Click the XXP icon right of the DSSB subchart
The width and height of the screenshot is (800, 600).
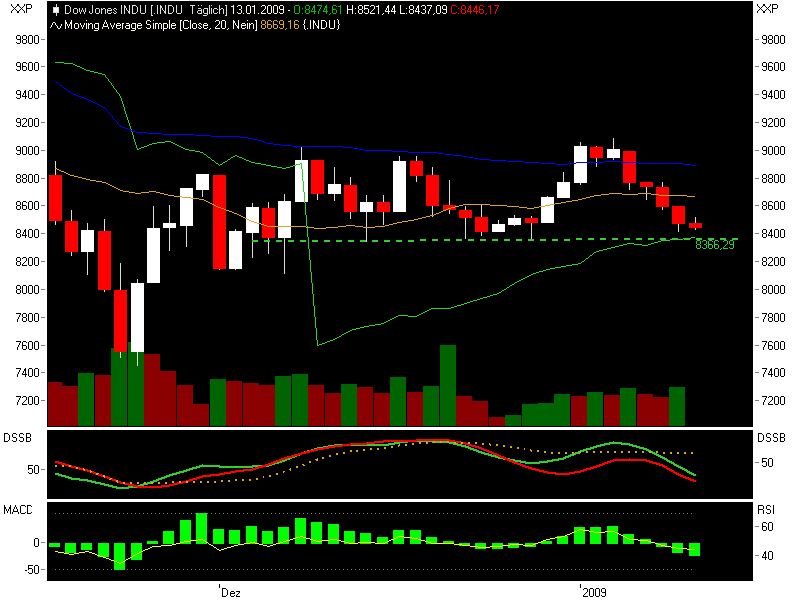click(x=770, y=438)
